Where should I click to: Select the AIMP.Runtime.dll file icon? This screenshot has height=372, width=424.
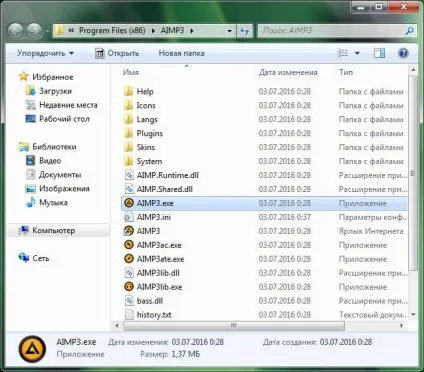[129, 175]
